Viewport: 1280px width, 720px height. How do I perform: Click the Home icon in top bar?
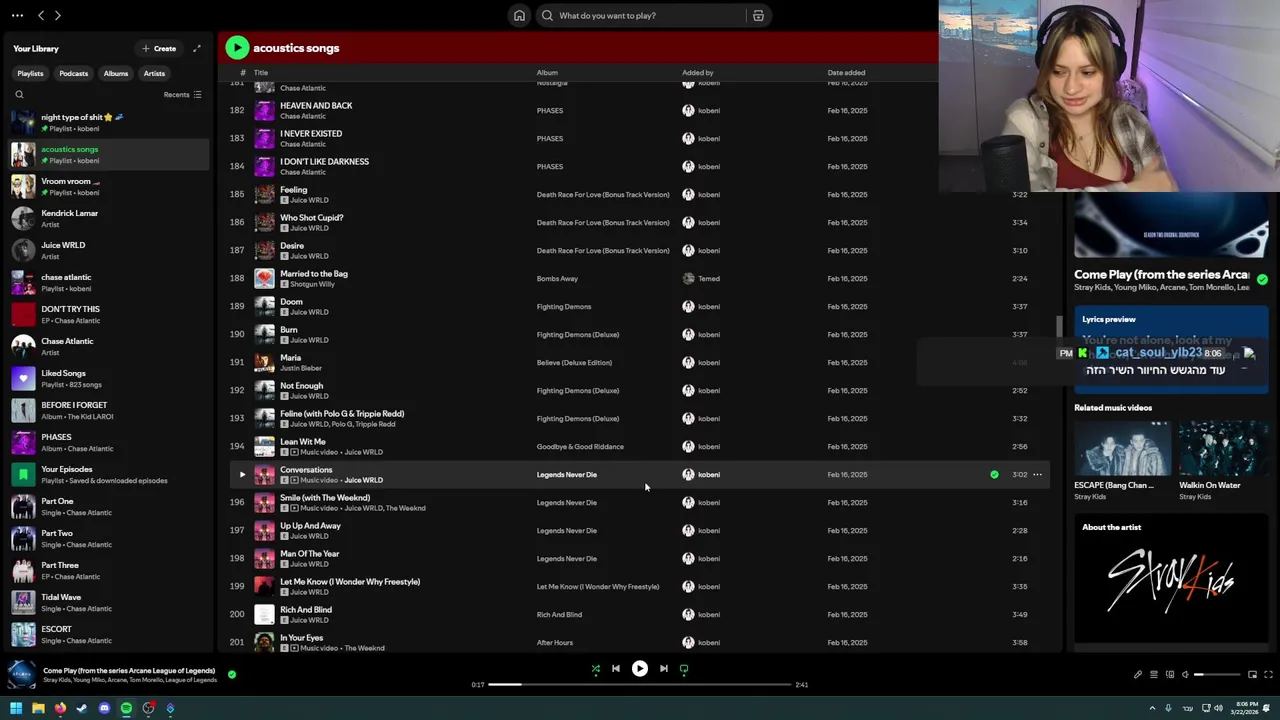coord(519,15)
